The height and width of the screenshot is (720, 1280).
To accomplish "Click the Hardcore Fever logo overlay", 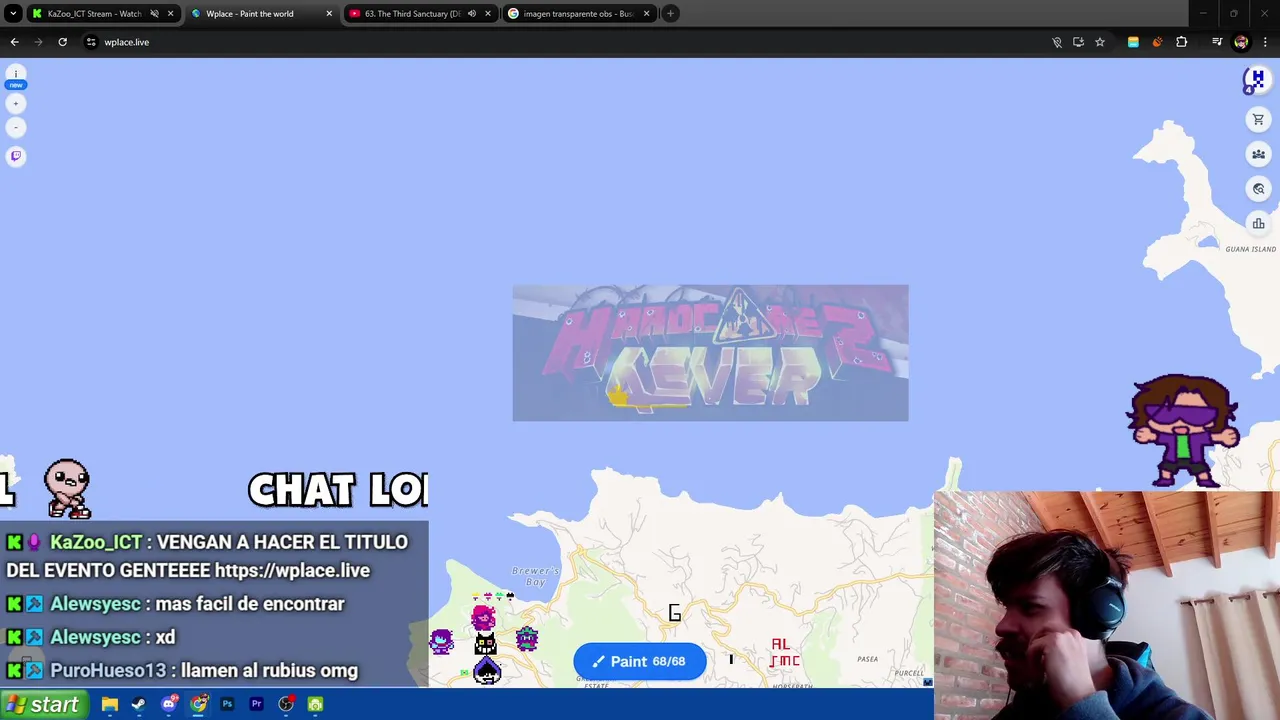I will coord(710,353).
